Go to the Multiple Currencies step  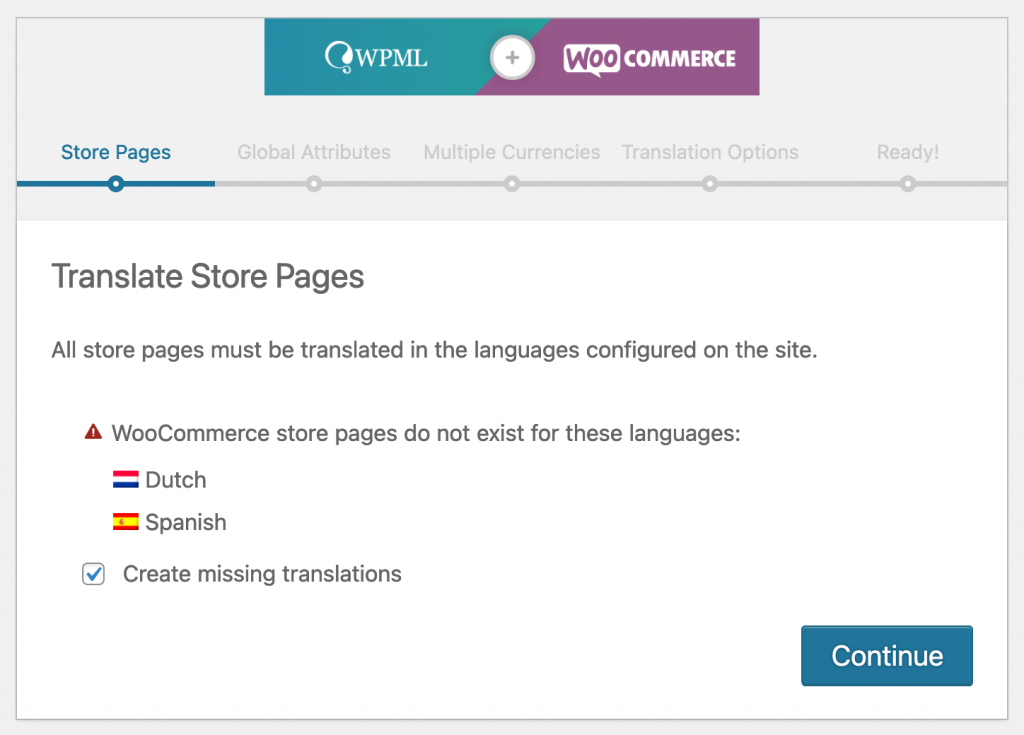point(511,152)
